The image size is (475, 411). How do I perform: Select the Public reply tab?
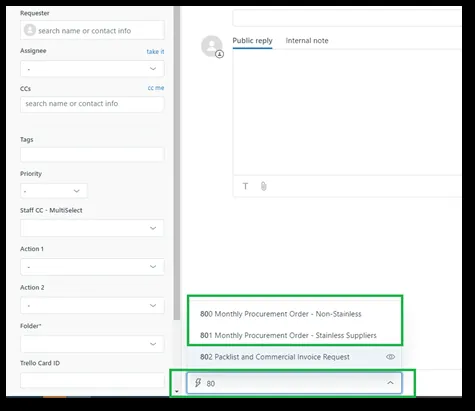click(x=252, y=41)
